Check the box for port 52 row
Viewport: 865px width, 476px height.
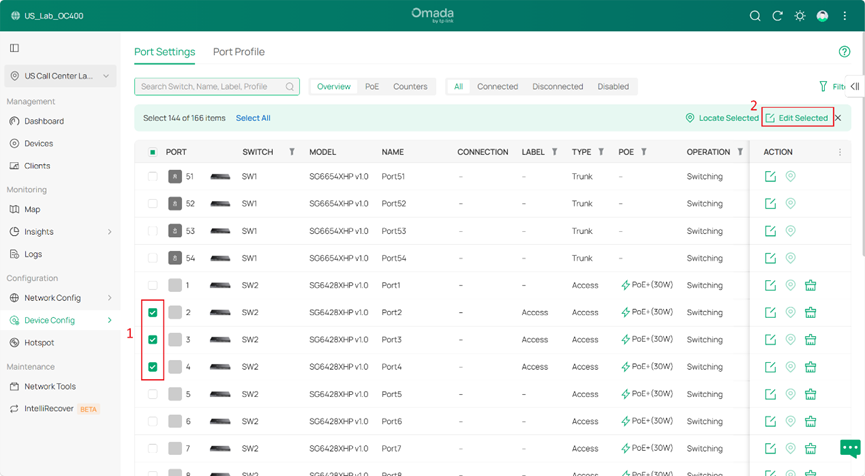[x=153, y=204]
